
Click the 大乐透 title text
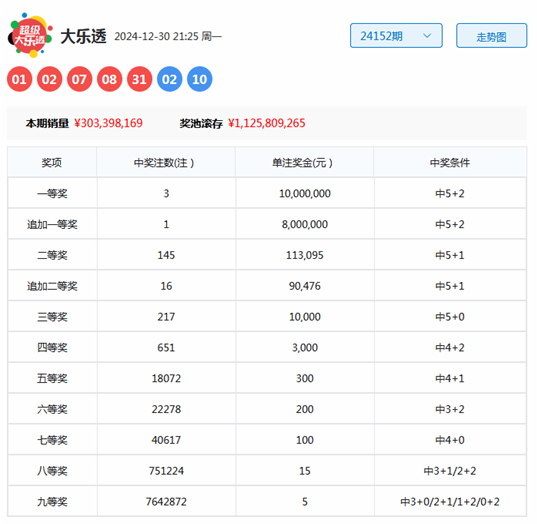[83, 36]
